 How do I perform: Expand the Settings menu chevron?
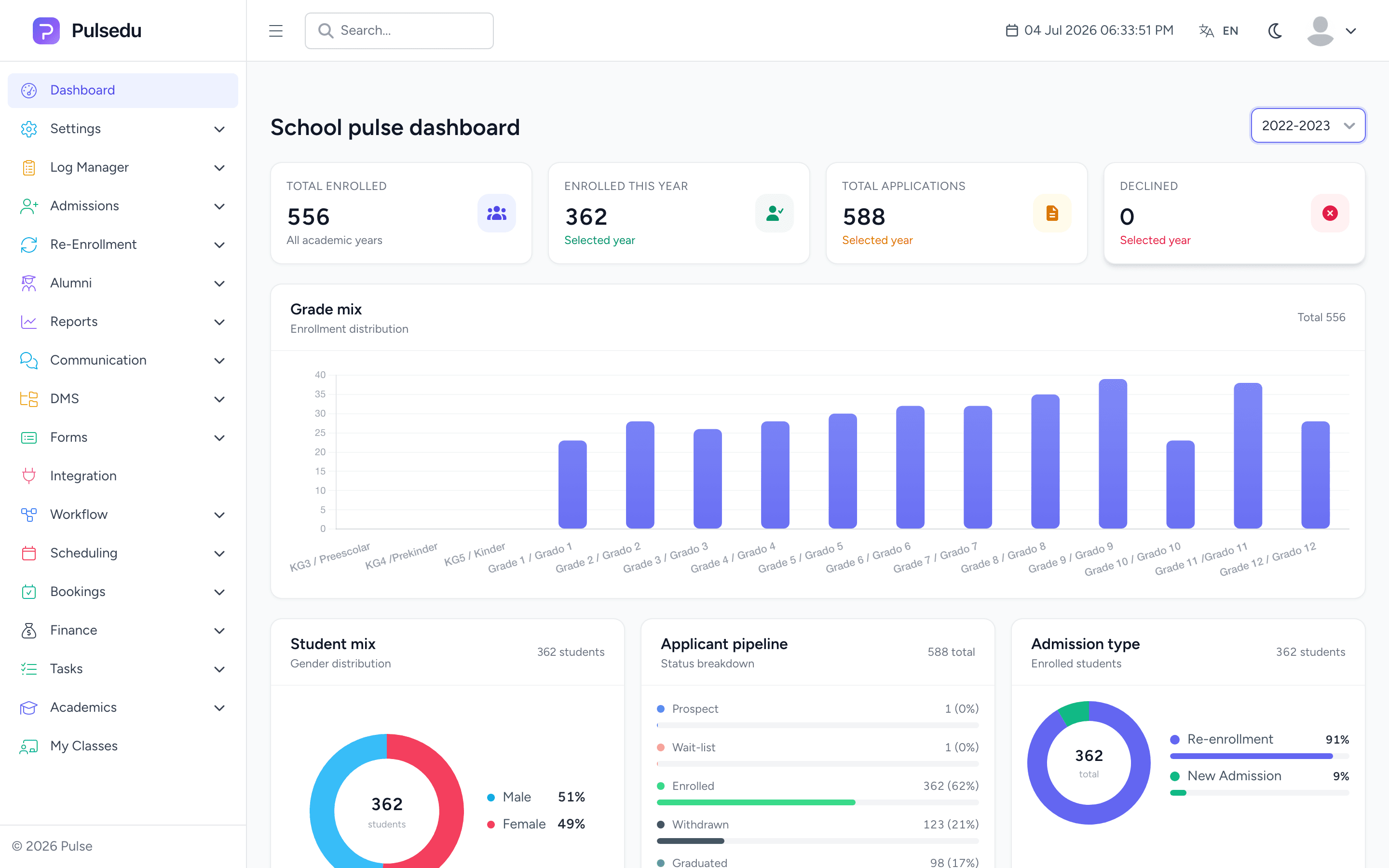tap(219, 129)
